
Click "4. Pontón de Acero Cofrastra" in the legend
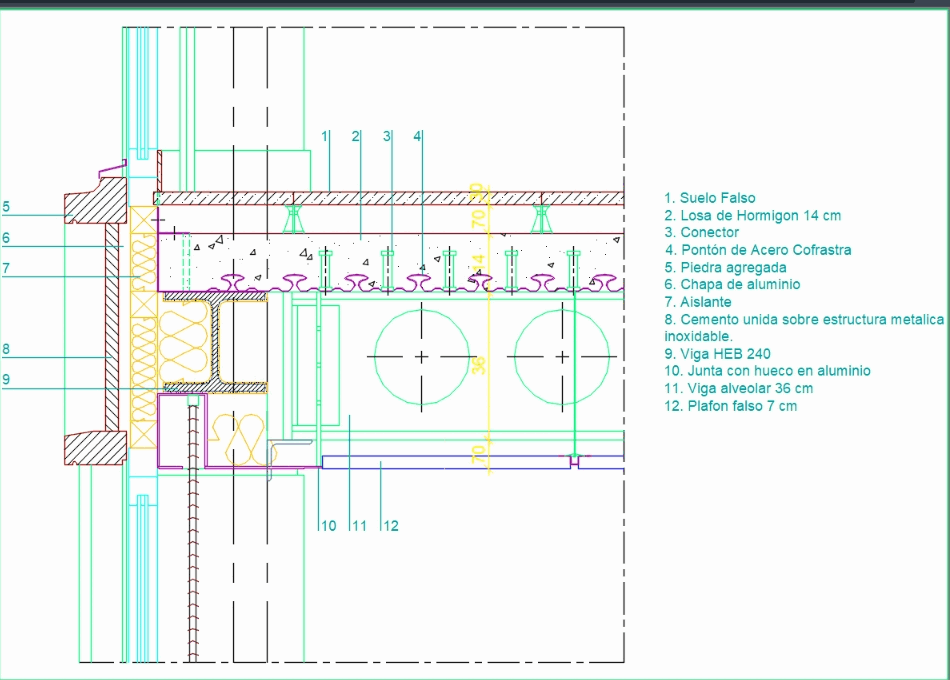758,249
